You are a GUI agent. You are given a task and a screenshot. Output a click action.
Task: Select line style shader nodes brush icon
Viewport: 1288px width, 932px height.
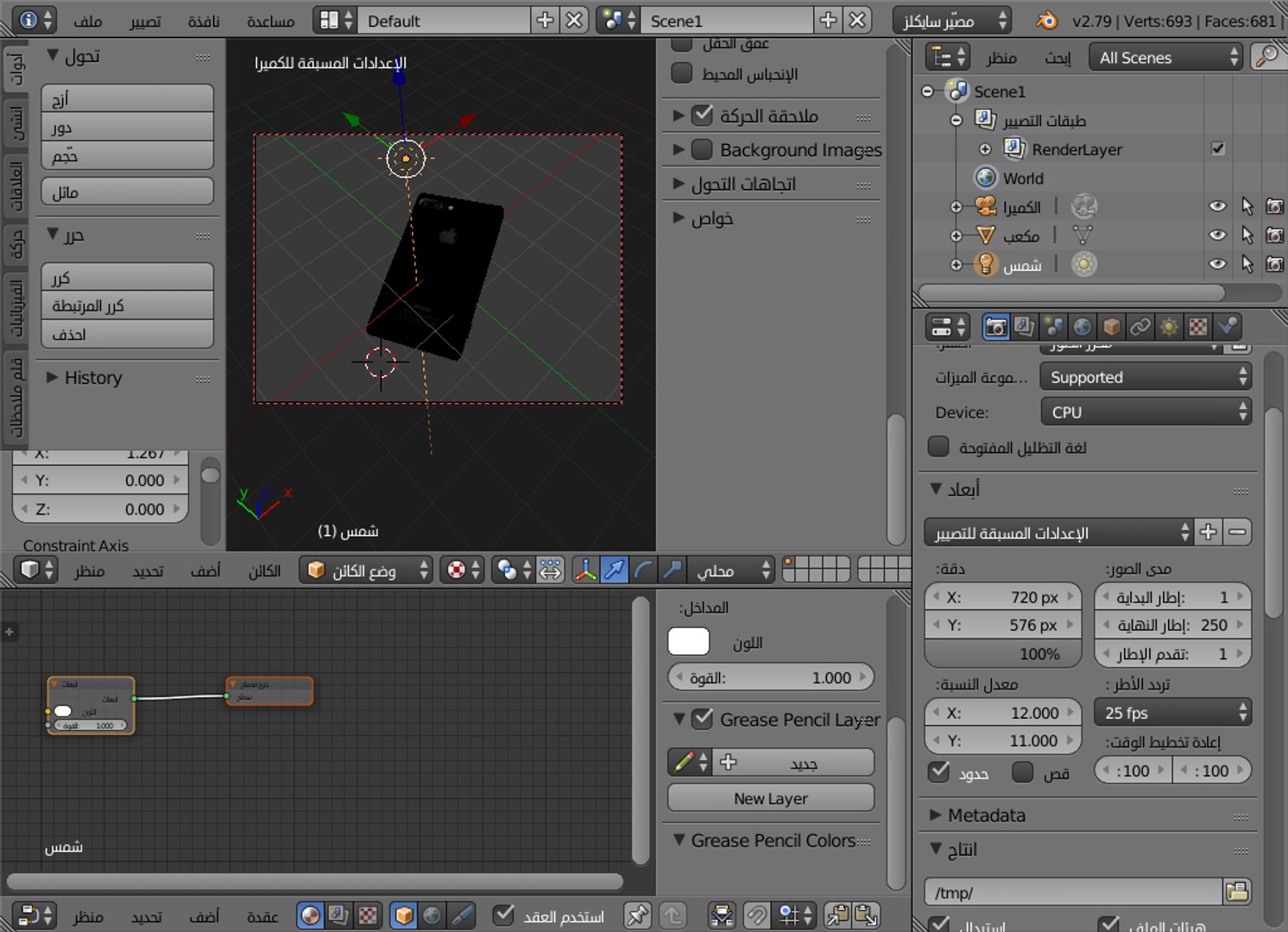462,915
